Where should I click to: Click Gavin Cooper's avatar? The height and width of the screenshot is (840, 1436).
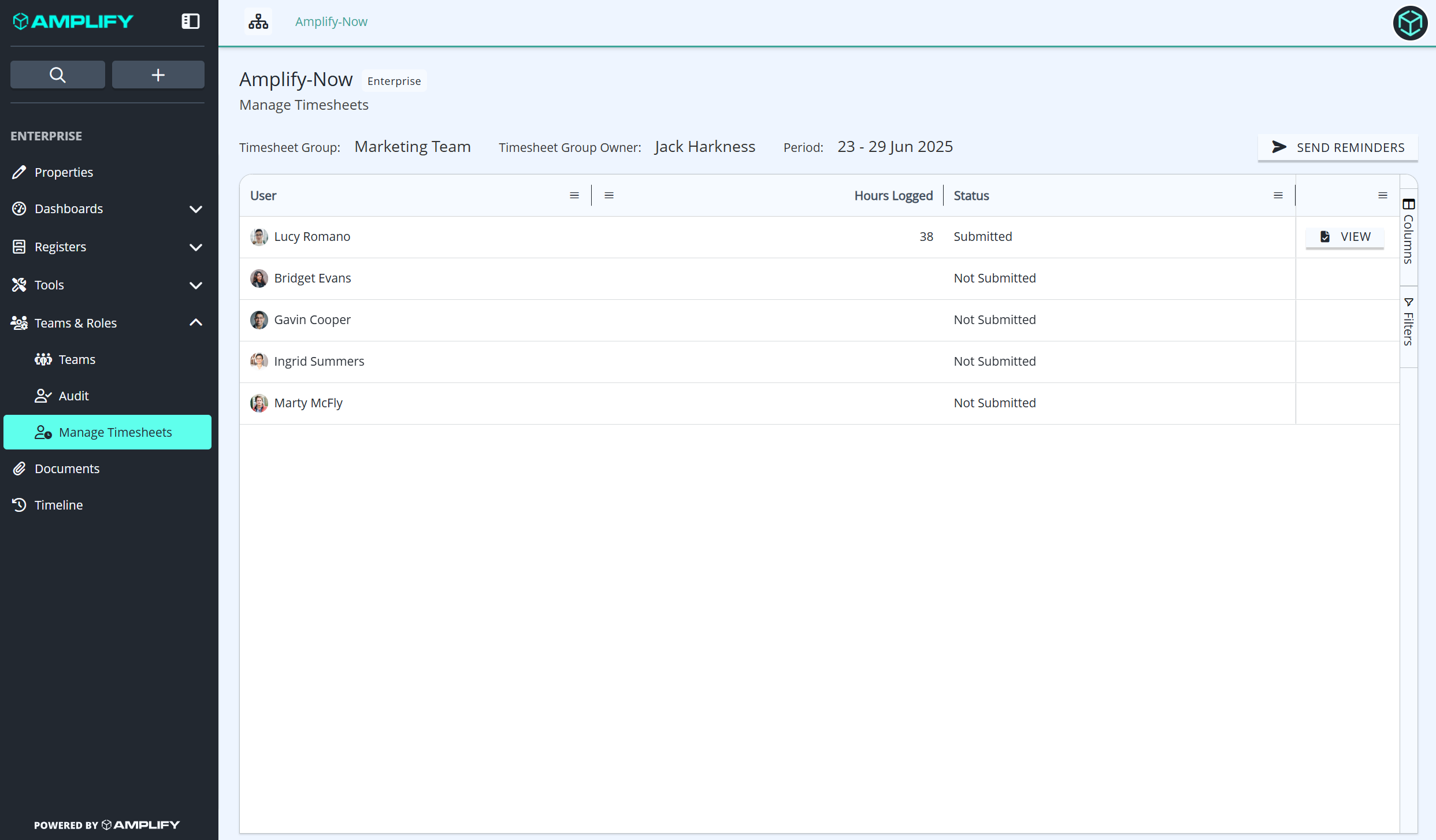pos(259,319)
